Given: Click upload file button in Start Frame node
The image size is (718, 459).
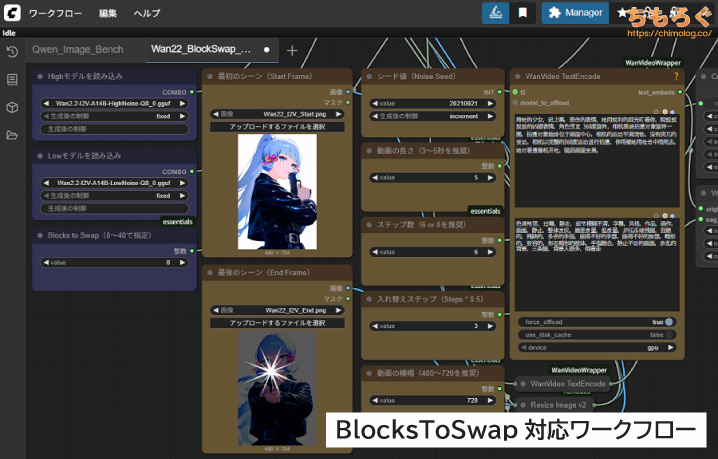Looking at the screenshot, I should [277, 127].
